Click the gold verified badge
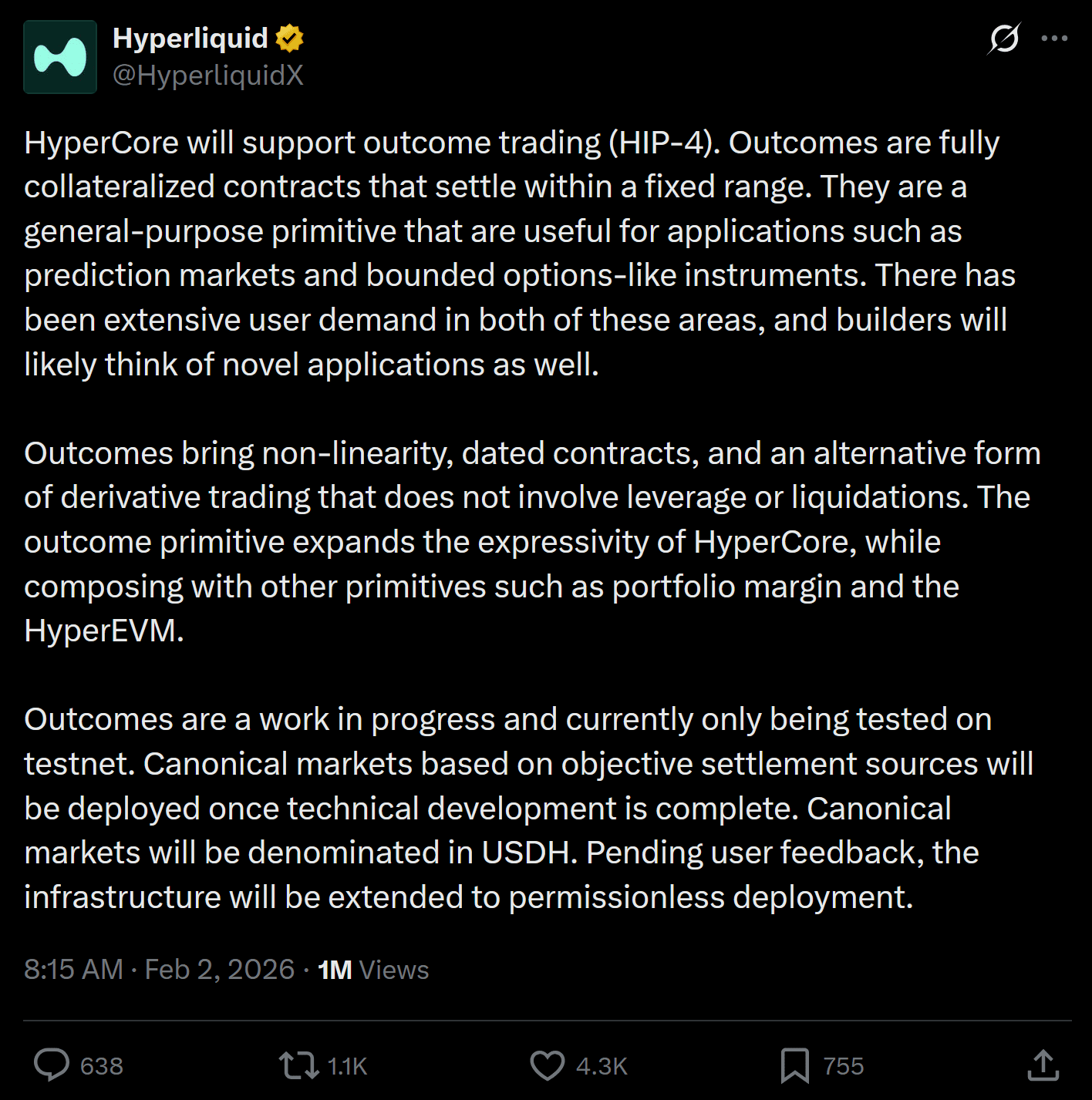 pos(290,38)
